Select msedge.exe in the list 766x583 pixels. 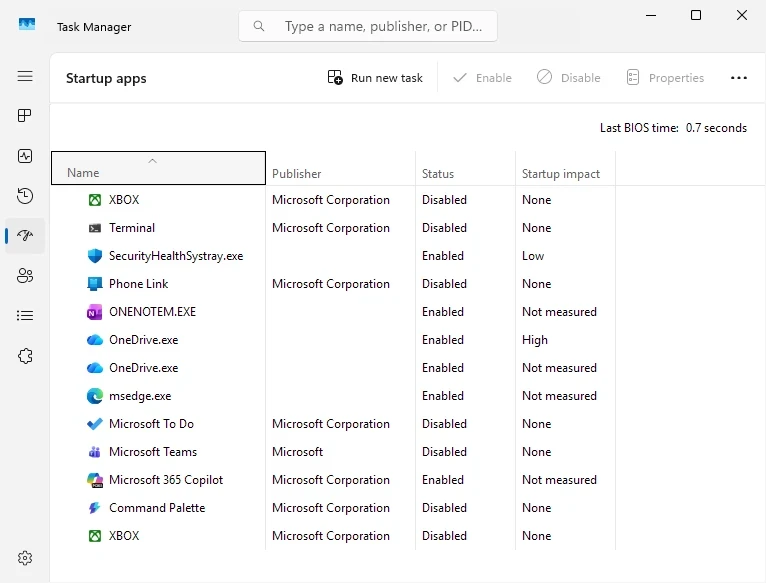click(140, 396)
